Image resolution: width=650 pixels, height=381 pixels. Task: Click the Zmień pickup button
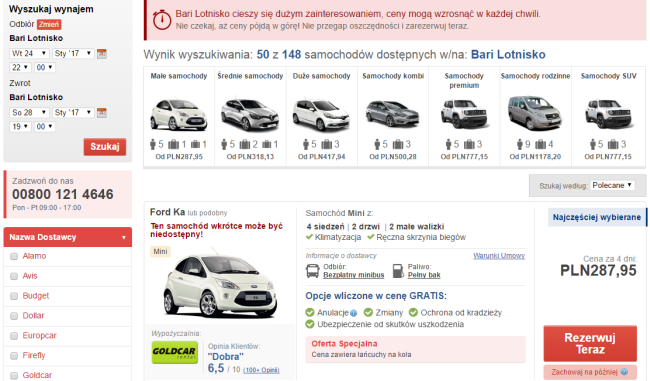(49, 24)
